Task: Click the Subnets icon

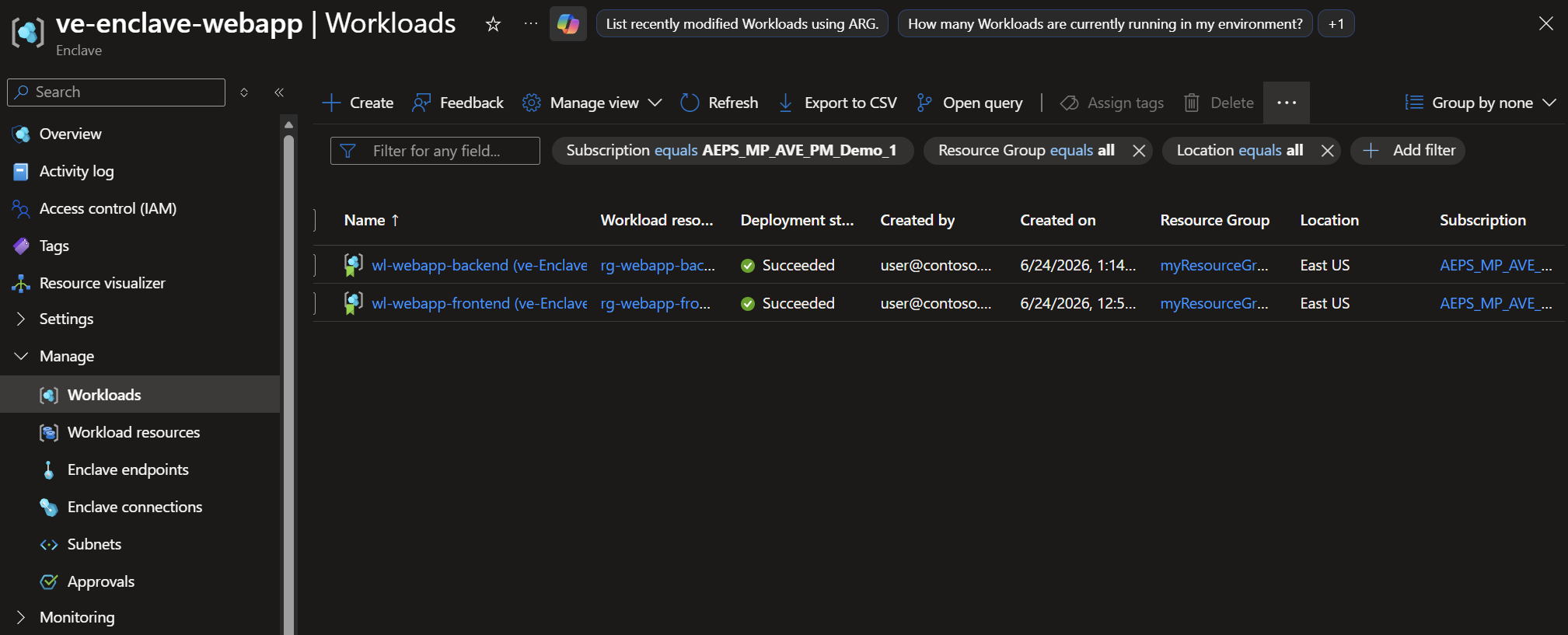Action: pos(49,545)
